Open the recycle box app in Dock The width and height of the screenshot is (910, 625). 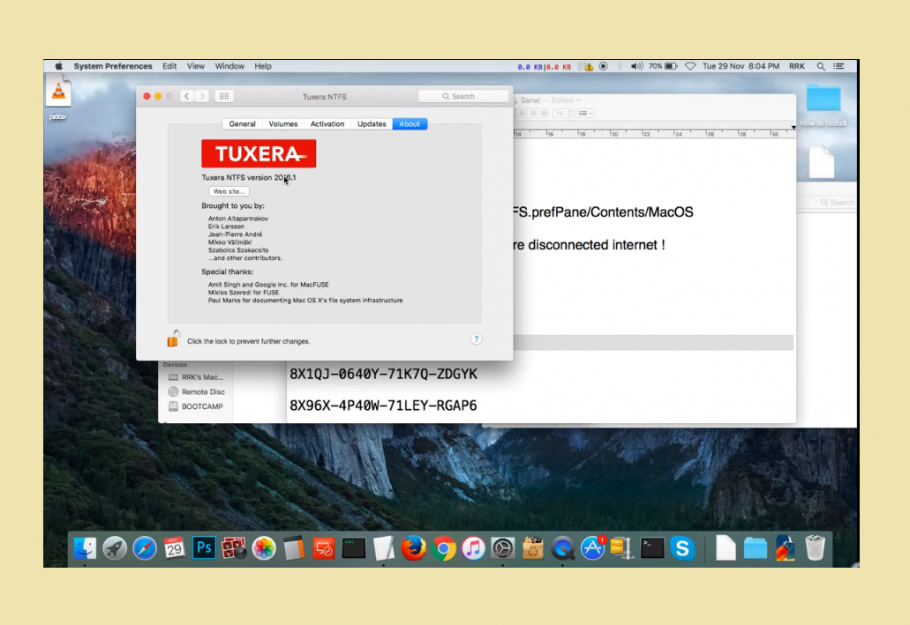tap(532, 548)
